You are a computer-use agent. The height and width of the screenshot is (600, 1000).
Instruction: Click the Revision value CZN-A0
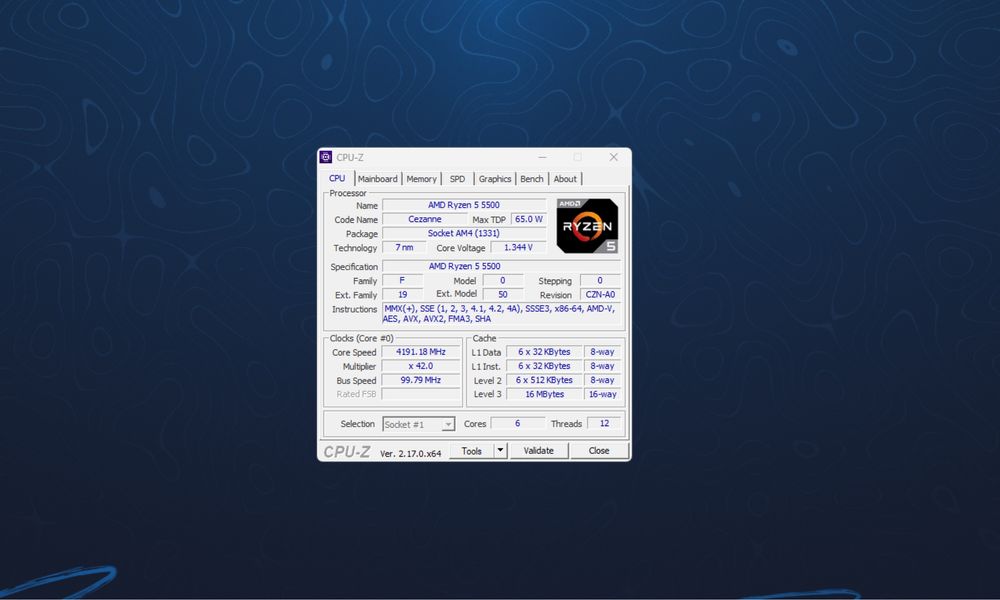tap(600, 295)
